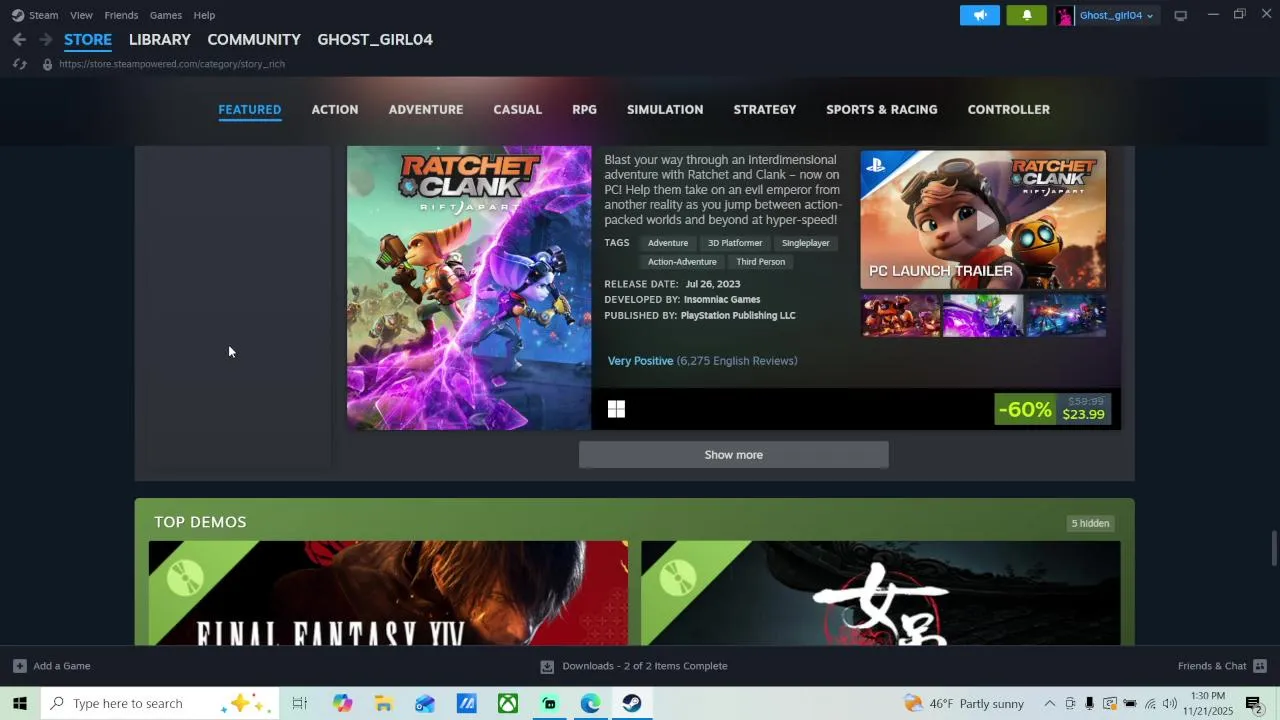Click the Adventure tag
1280x720 pixels.
668,243
